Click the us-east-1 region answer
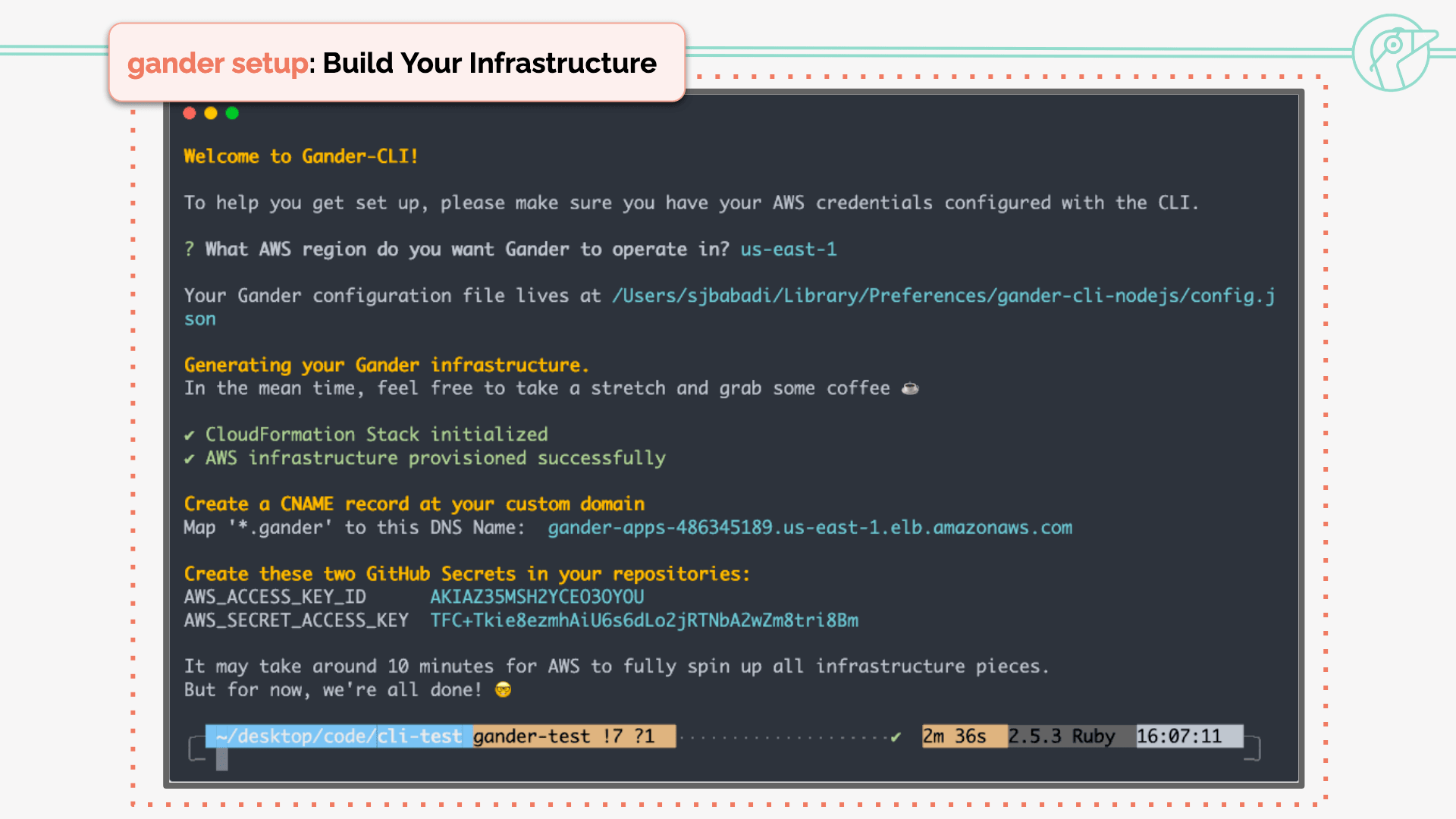This screenshot has width=1456, height=819. pos(788,249)
